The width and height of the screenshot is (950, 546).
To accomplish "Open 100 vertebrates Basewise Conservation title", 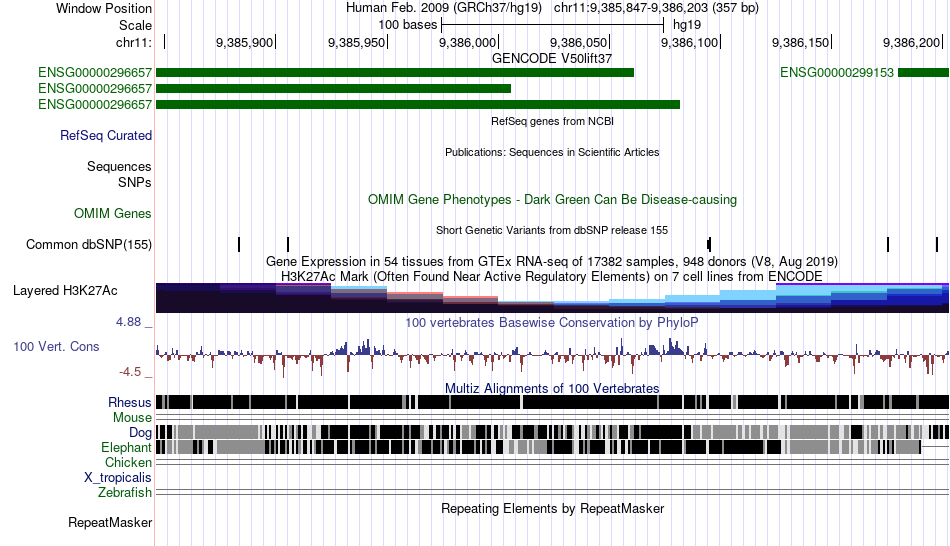I will (552, 322).
